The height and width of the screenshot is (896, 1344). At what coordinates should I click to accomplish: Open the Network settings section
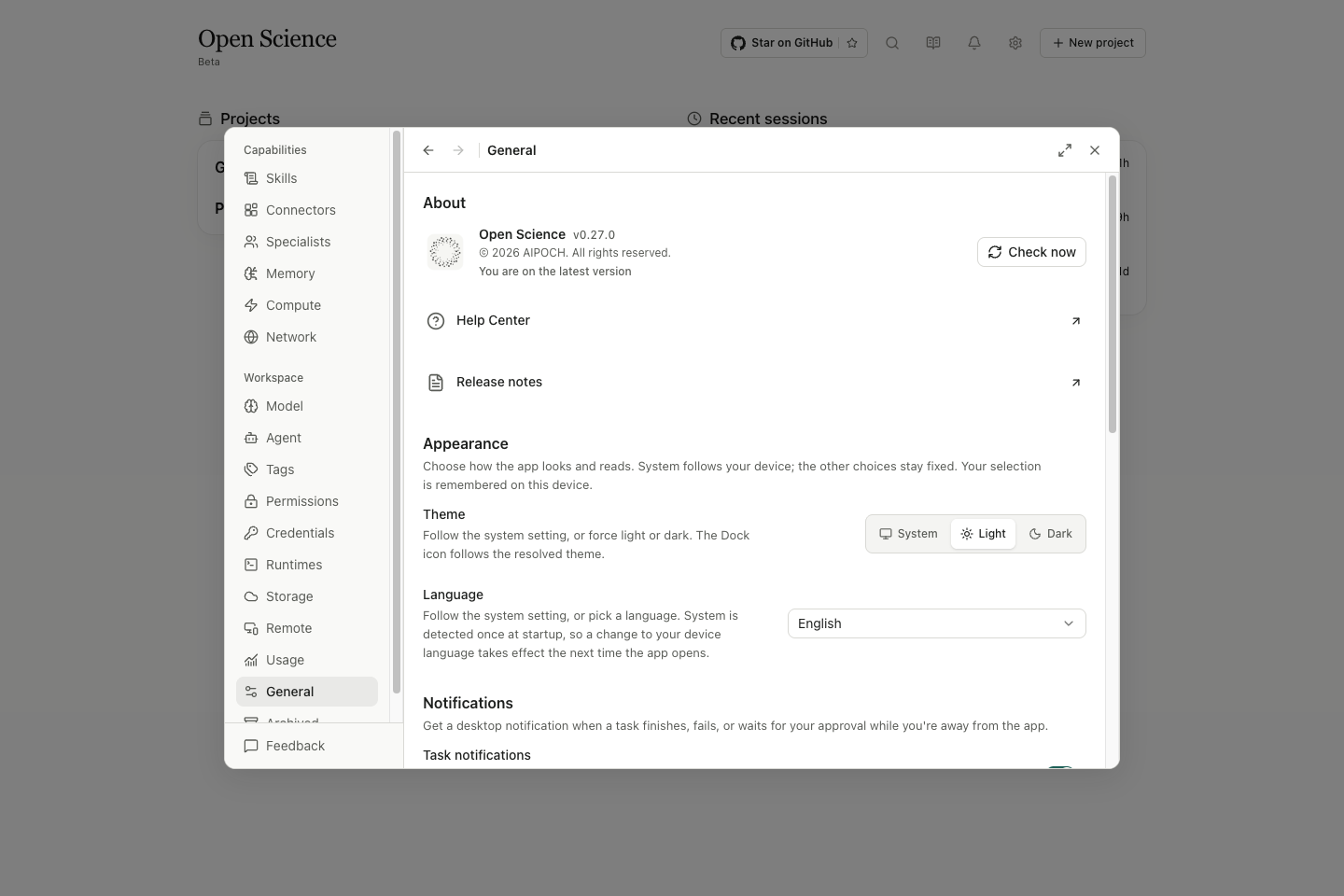tap(307, 337)
